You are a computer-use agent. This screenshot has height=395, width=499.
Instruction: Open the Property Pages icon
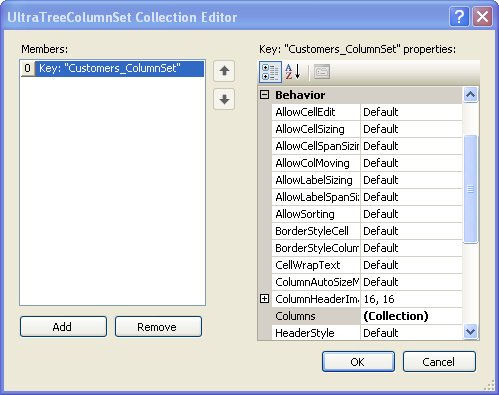point(322,72)
